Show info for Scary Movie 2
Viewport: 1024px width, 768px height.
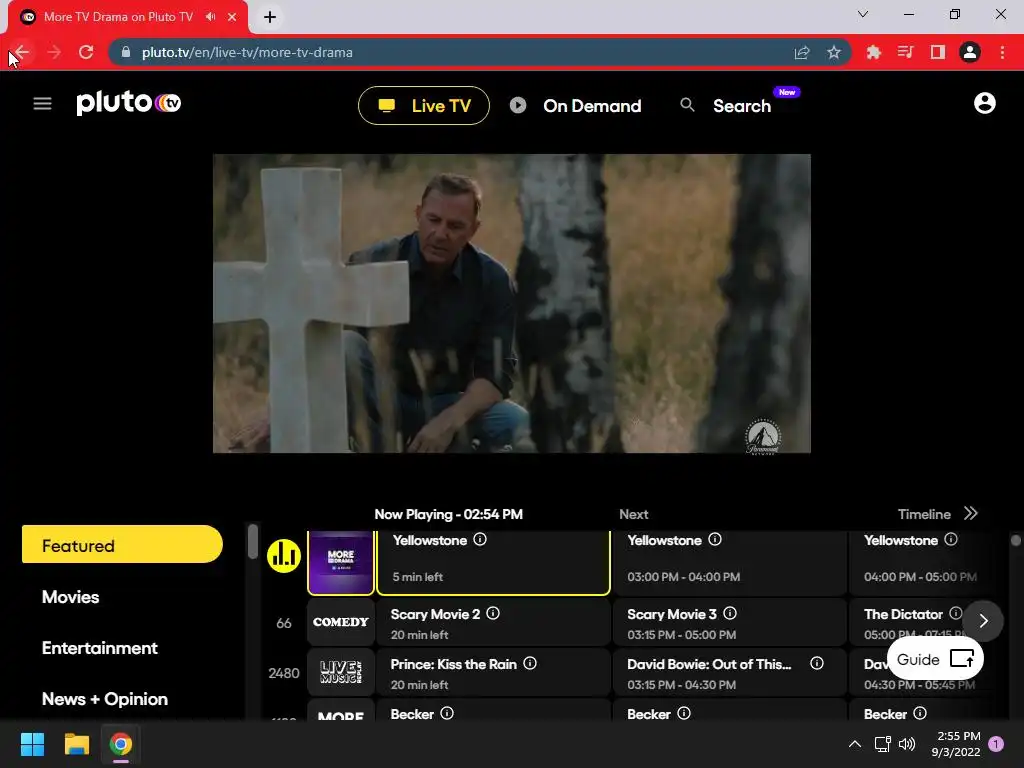coord(493,613)
